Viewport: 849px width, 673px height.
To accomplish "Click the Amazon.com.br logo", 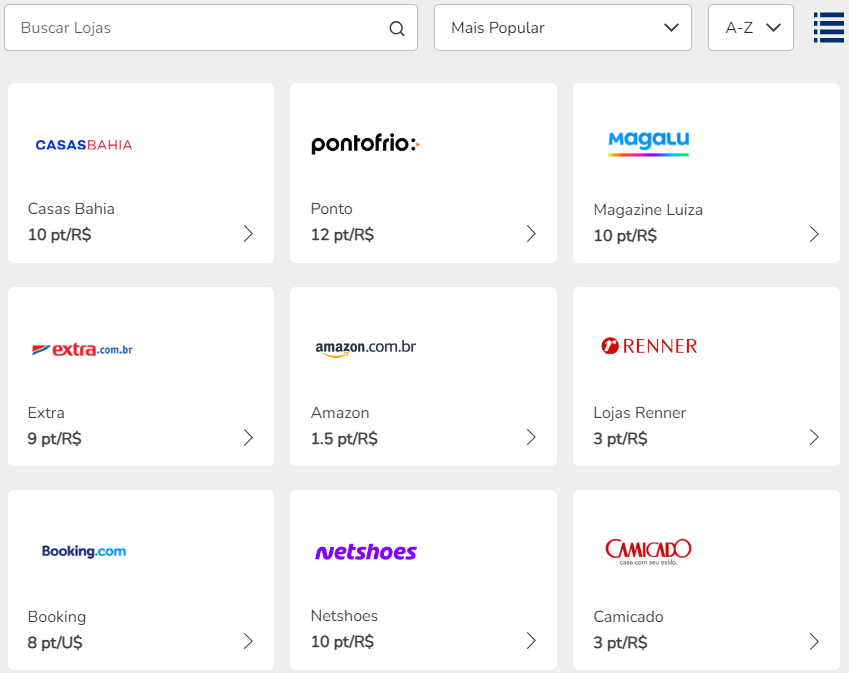I will pos(365,348).
